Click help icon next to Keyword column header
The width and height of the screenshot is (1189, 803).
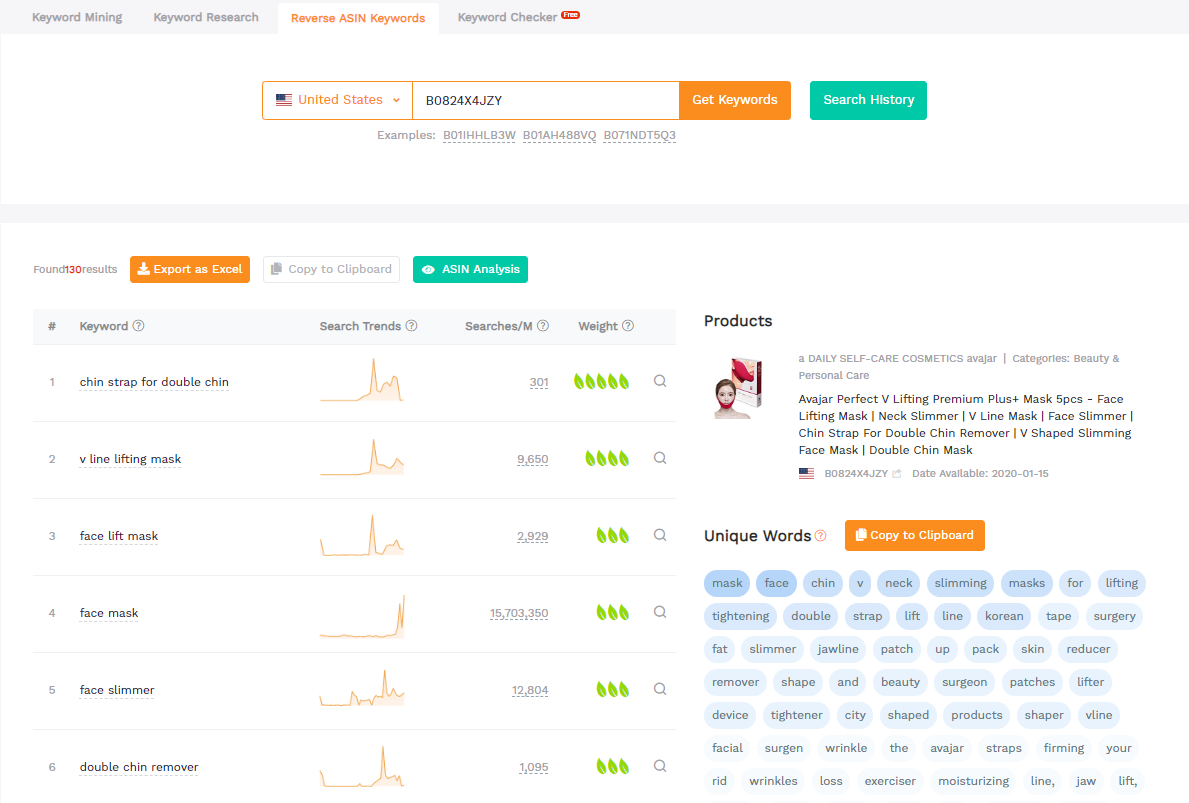pos(139,326)
